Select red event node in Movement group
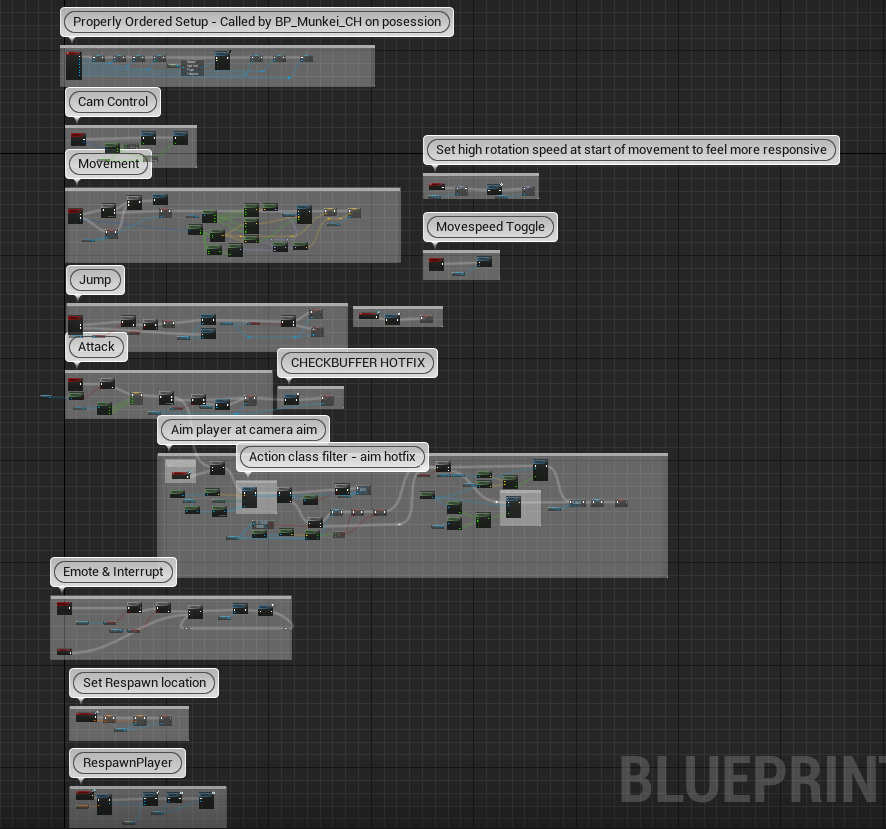This screenshot has width=886, height=829. click(x=75, y=215)
